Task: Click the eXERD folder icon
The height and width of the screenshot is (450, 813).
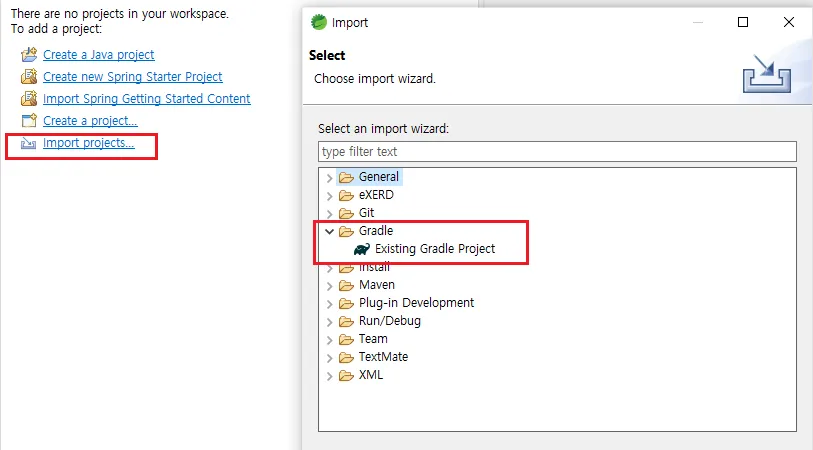Action: [x=346, y=196]
